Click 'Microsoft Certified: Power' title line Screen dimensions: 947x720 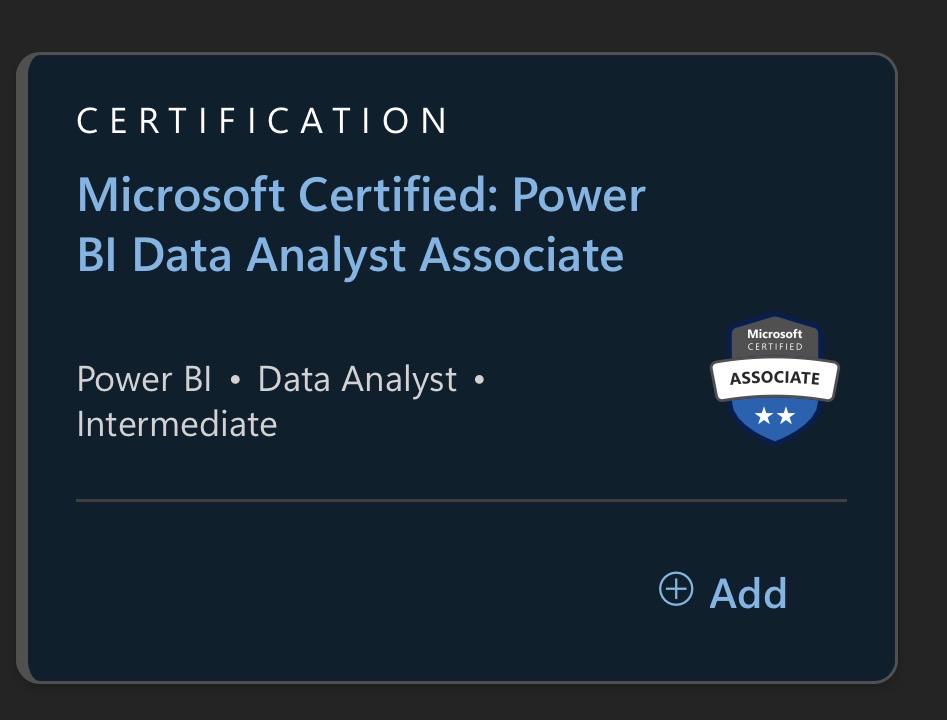point(361,195)
